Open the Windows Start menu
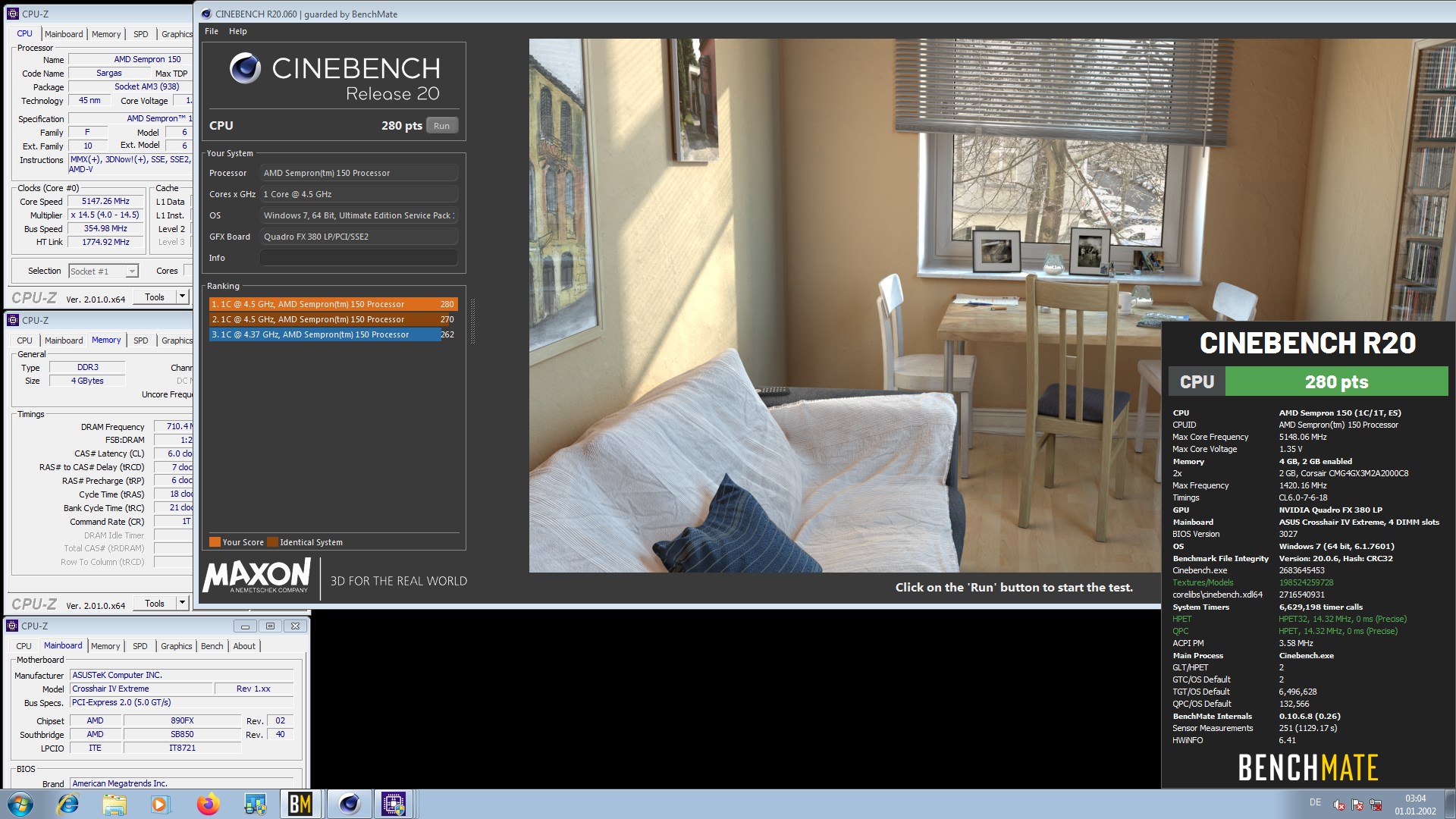The width and height of the screenshot is (1456, 819). 20,804
